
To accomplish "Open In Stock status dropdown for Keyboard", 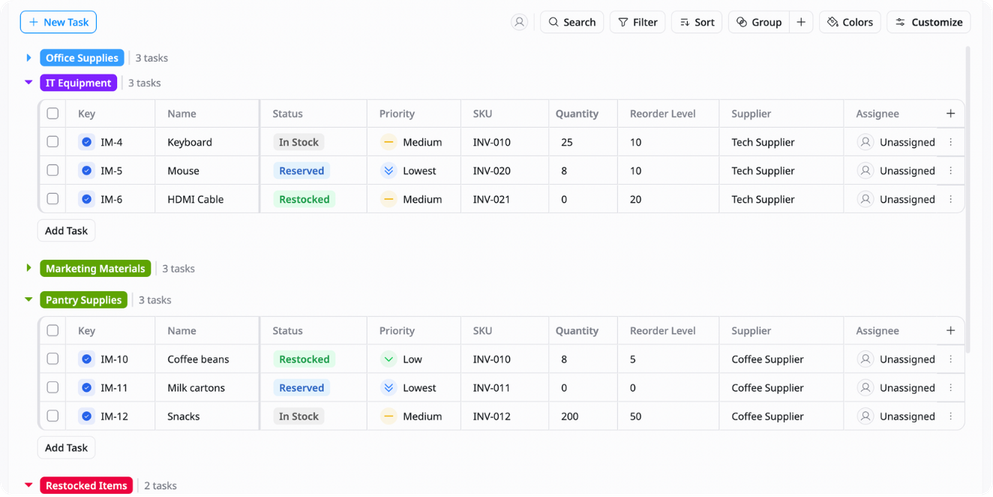I will coord(298,142).
